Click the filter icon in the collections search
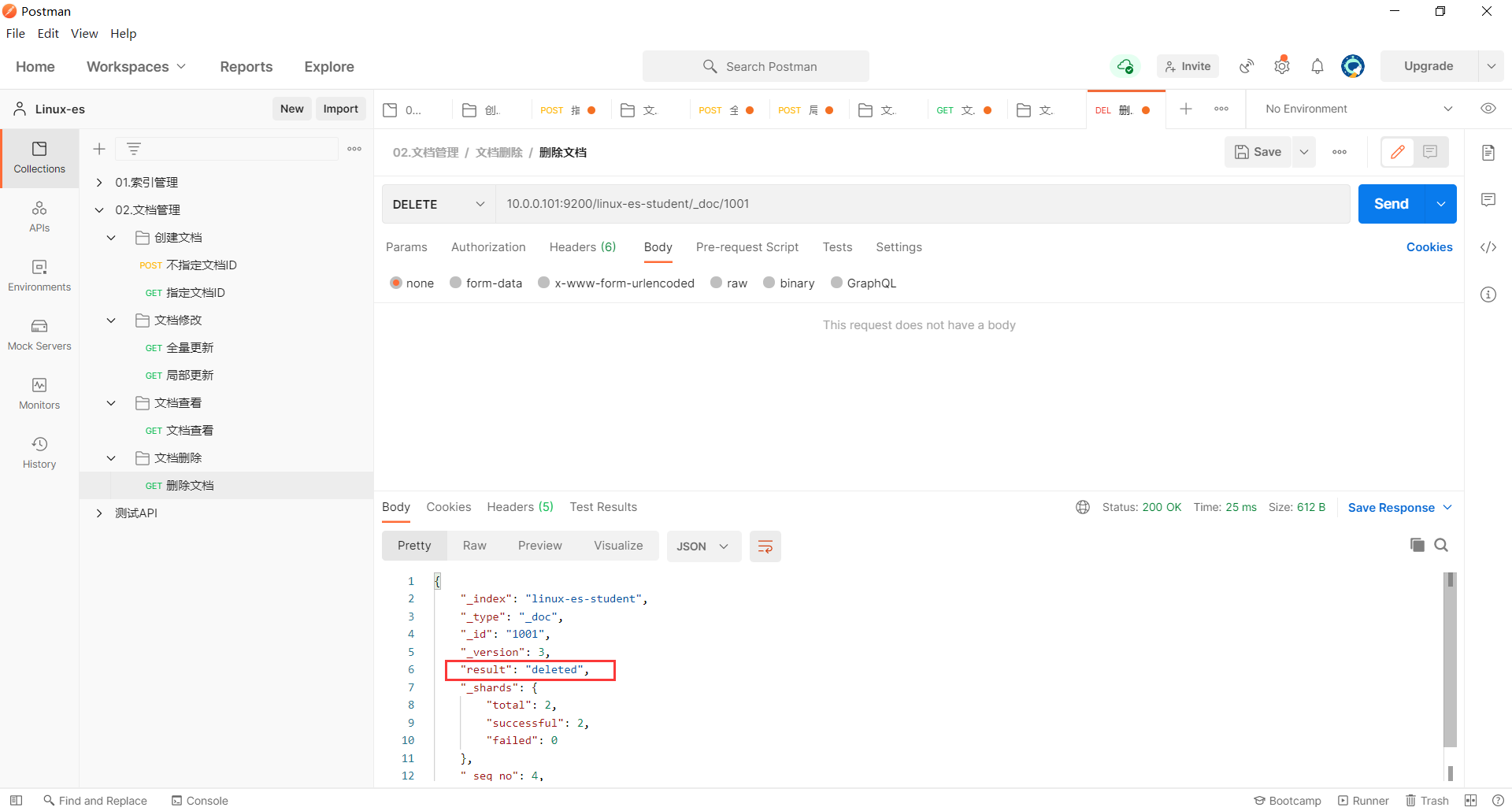Viewport: 1512px width, 811px height. pyautogui.click(x=134, y=149)
